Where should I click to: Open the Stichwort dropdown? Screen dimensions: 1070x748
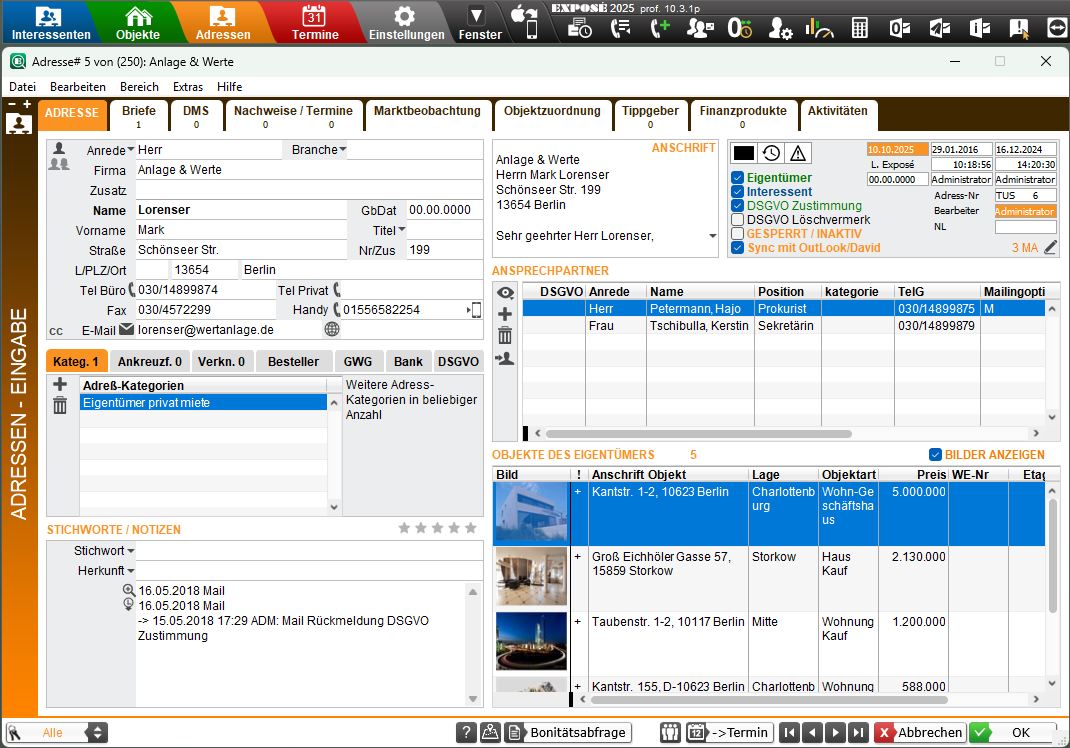point(130,551)
